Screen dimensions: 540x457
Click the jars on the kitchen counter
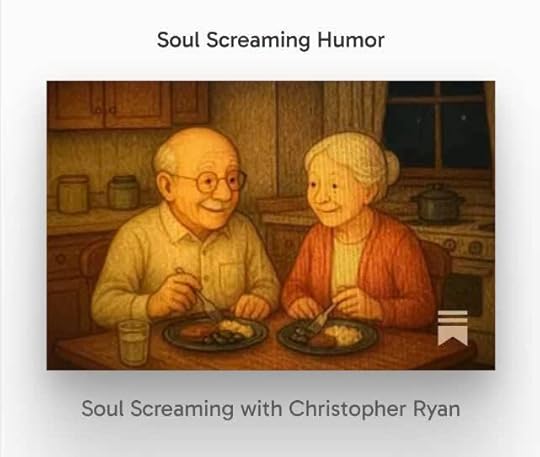[x=98, y=193]
